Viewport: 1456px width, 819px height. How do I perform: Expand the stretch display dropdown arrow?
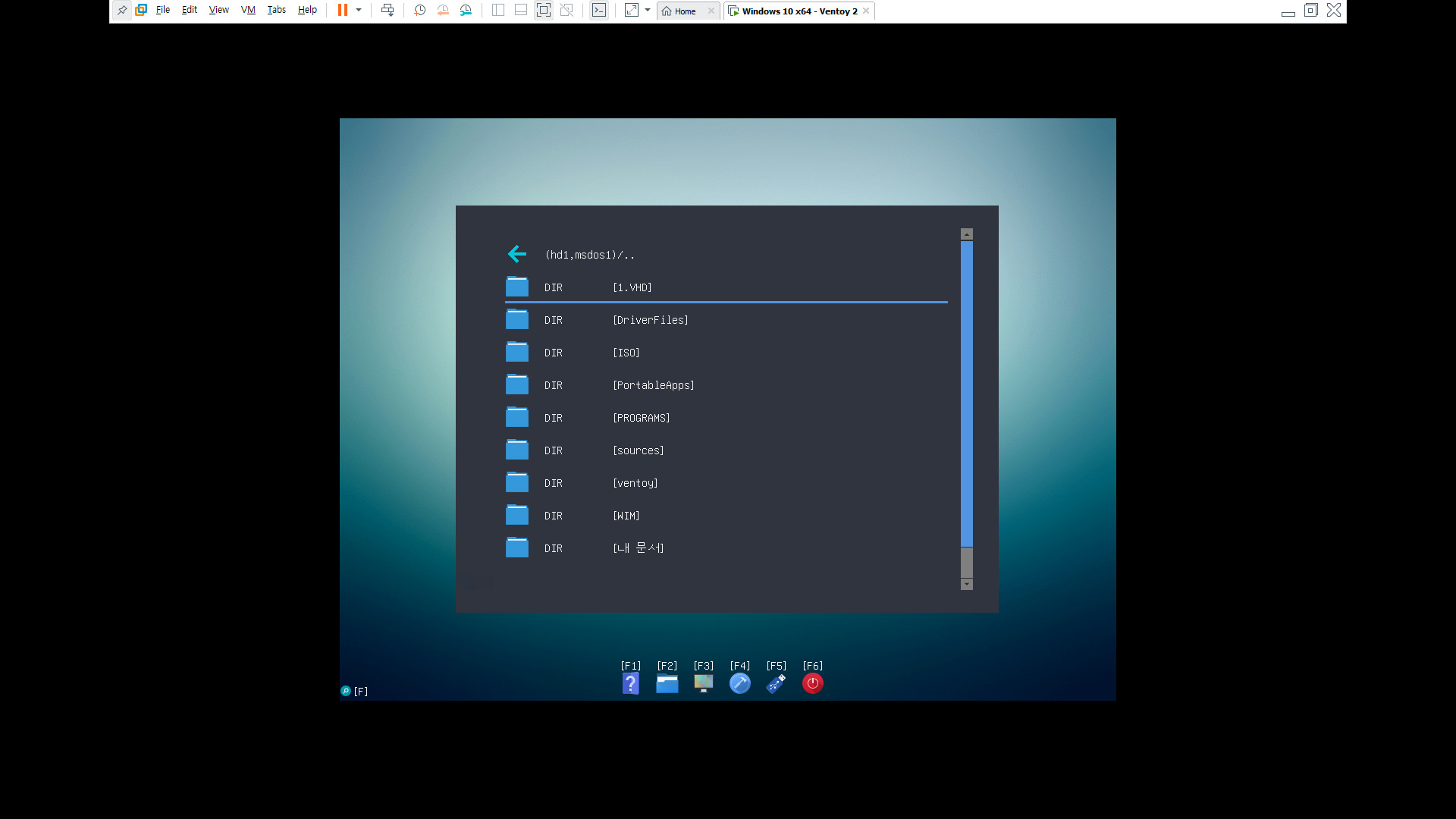tap(648, 11)
